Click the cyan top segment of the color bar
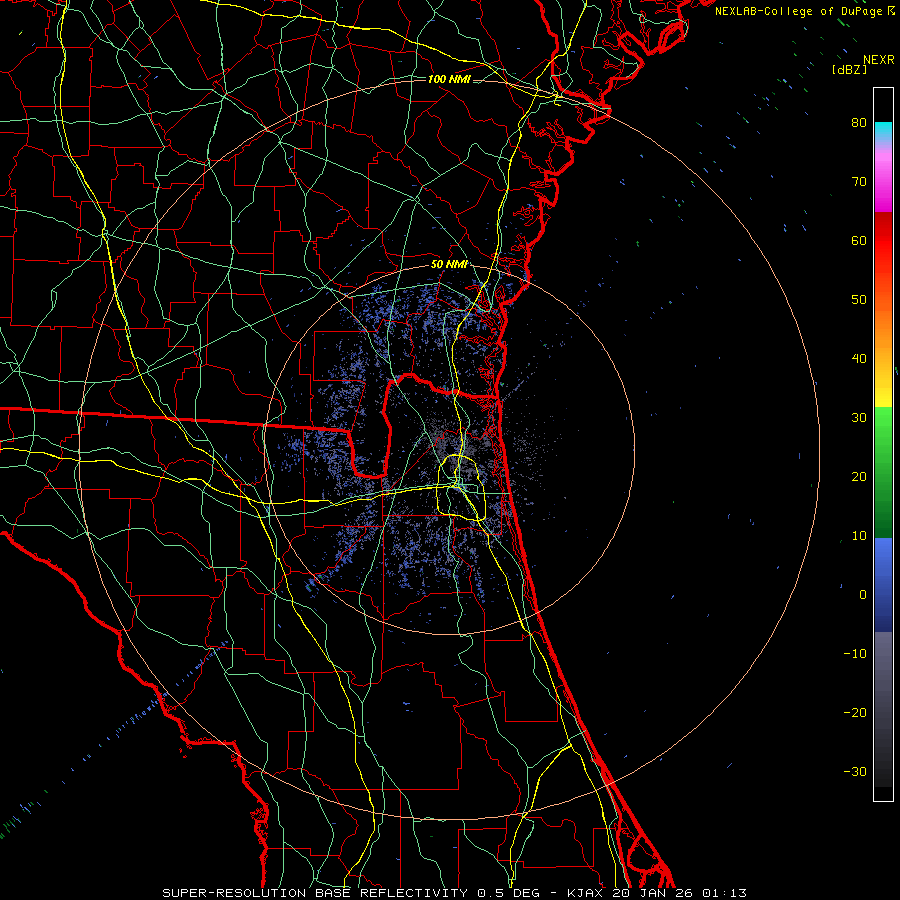The height and width of the screenshot is (900, 900). (x=883, y=132)
